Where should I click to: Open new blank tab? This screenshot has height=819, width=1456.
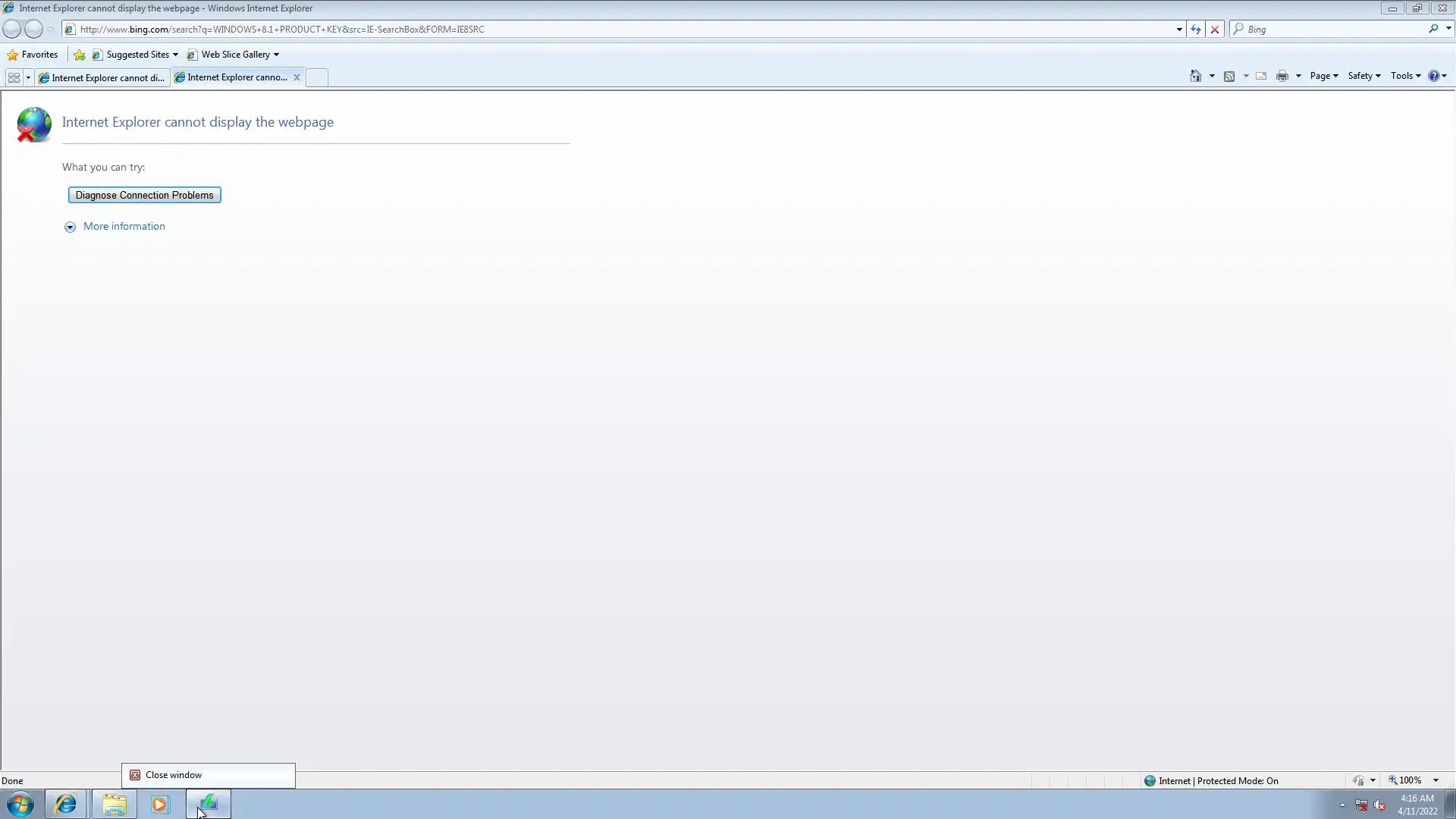coord(317,77)
